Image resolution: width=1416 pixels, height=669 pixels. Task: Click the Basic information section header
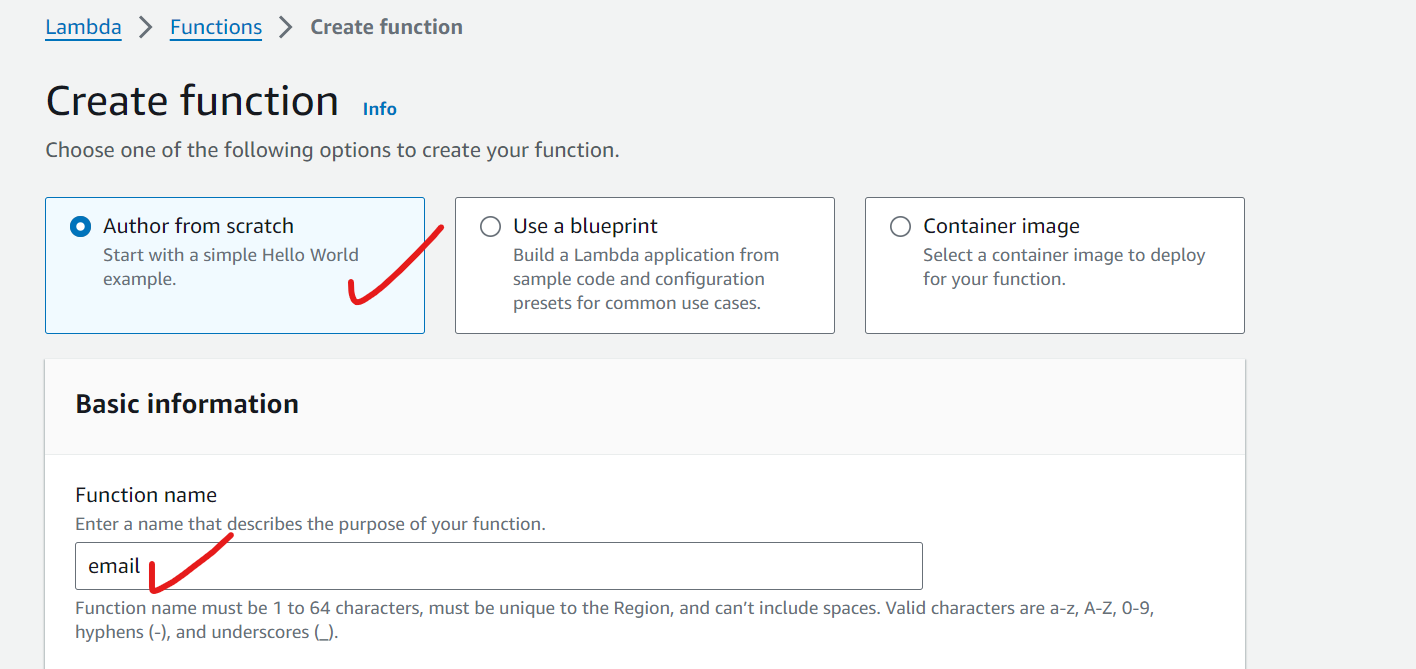tap(187, 404)
